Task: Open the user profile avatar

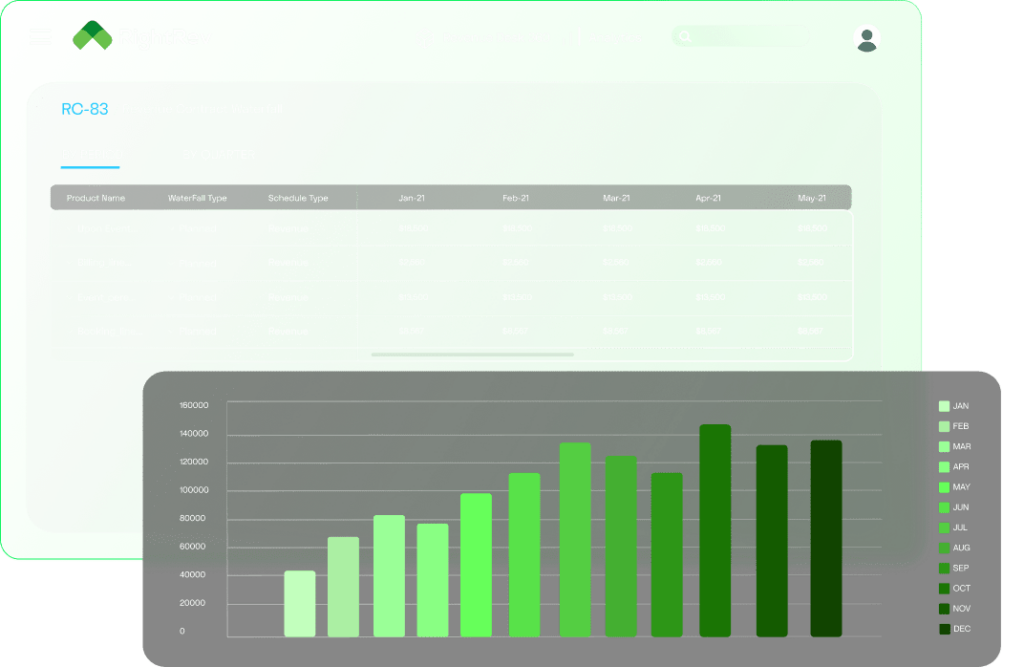Action: click(866, 38)
